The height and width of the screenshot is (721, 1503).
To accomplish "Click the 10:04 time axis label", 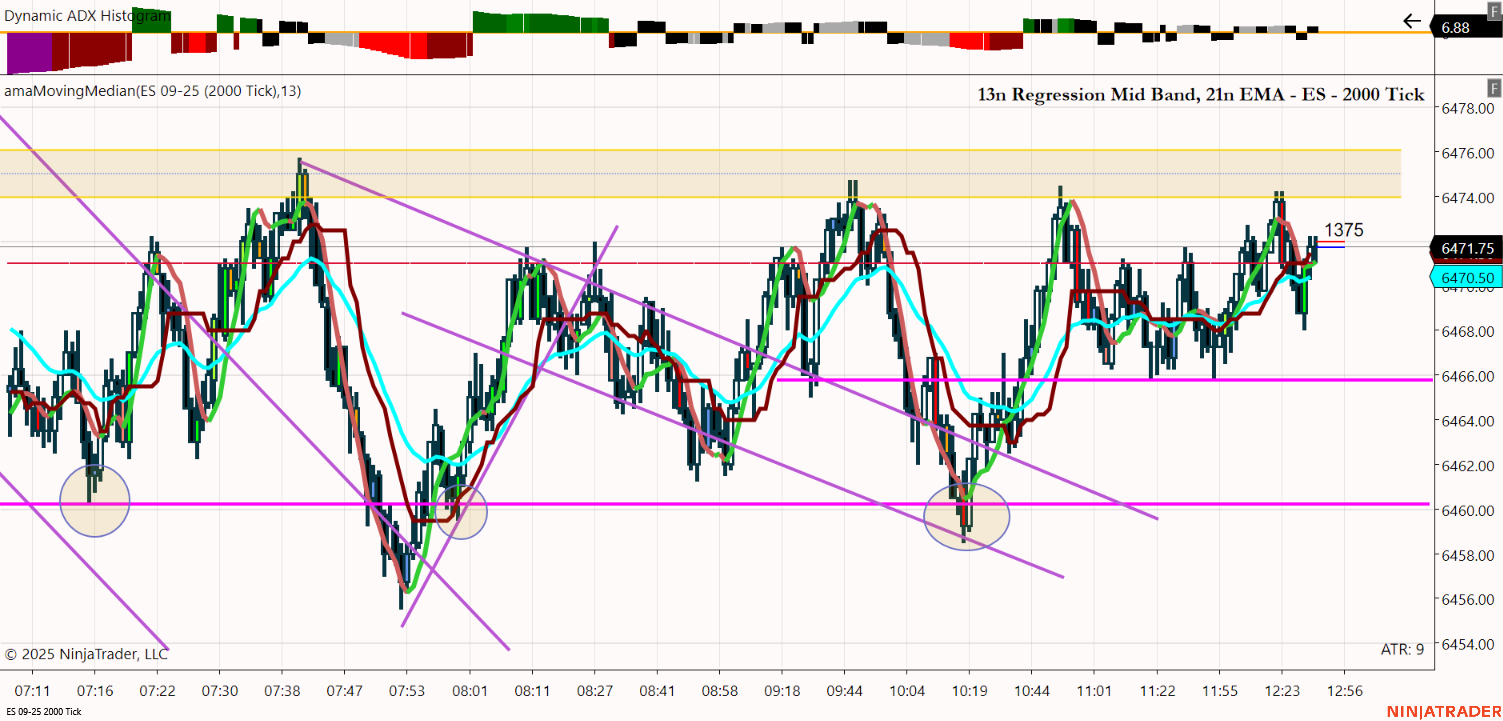I will 907,691.
